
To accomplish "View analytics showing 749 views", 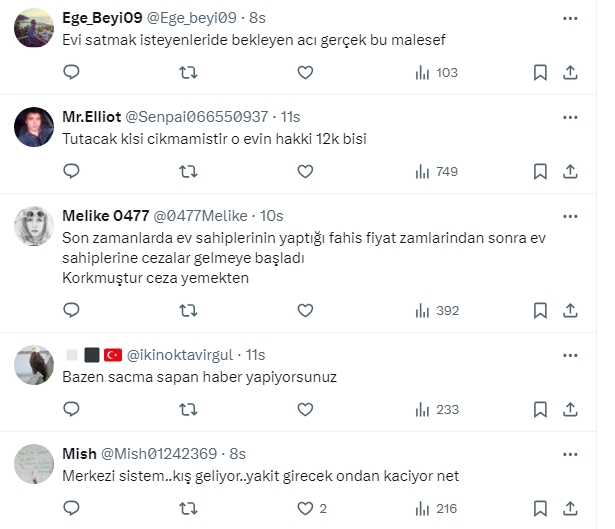I will tap(435, 171).
